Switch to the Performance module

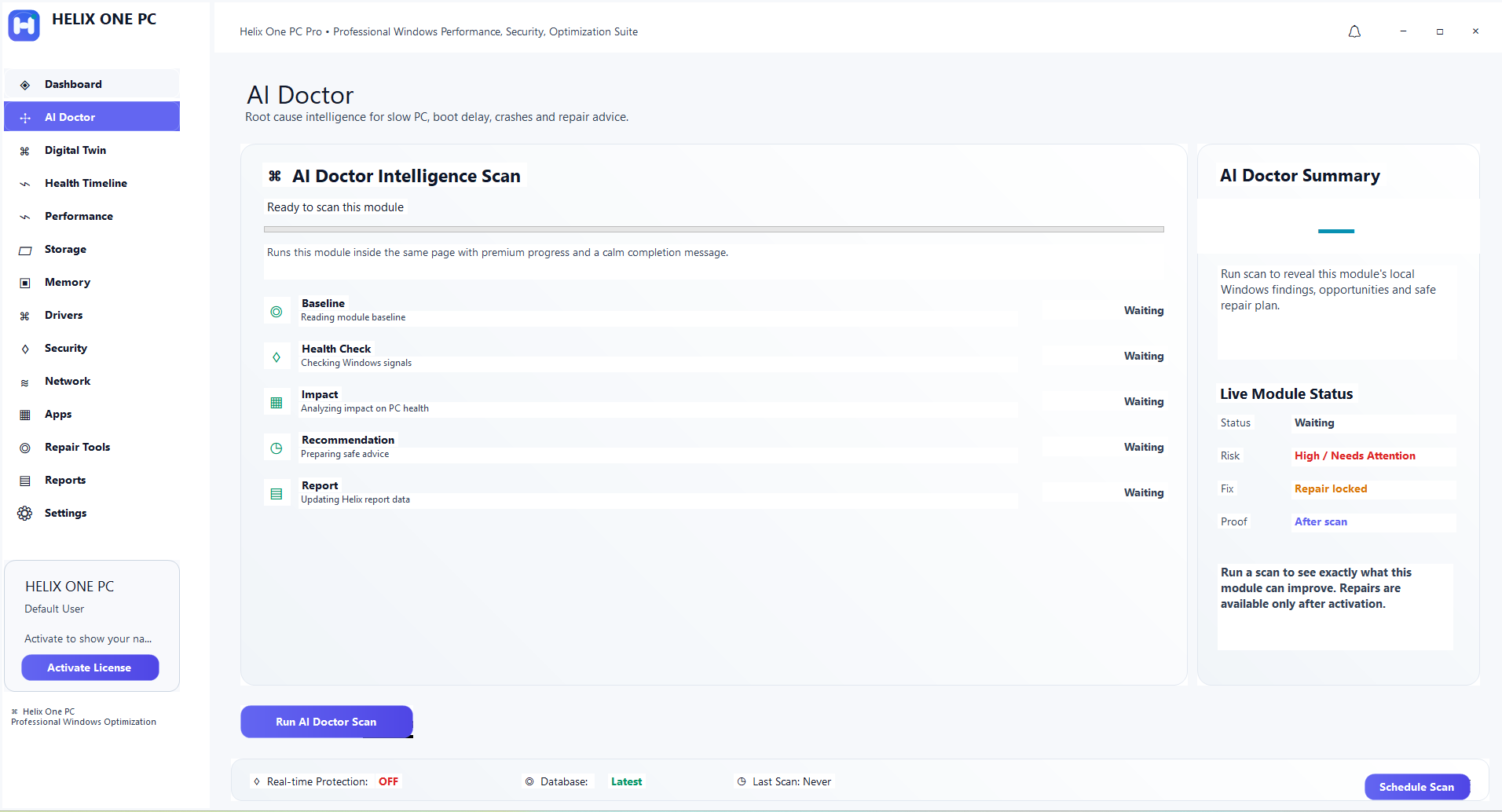(92, 216)
